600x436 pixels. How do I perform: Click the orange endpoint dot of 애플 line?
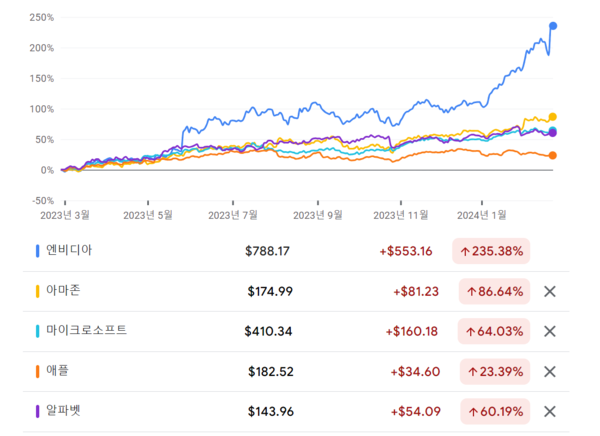click(553, 155)
